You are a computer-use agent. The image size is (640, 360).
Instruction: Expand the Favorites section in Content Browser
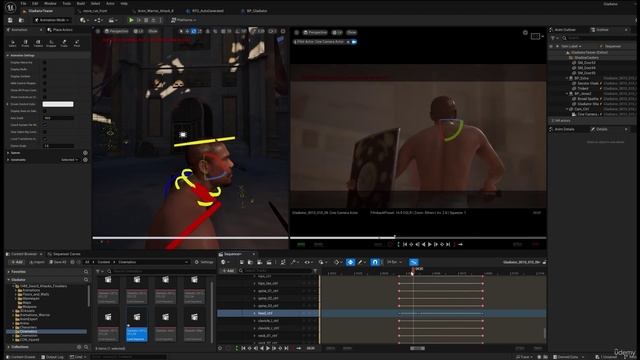9,271
